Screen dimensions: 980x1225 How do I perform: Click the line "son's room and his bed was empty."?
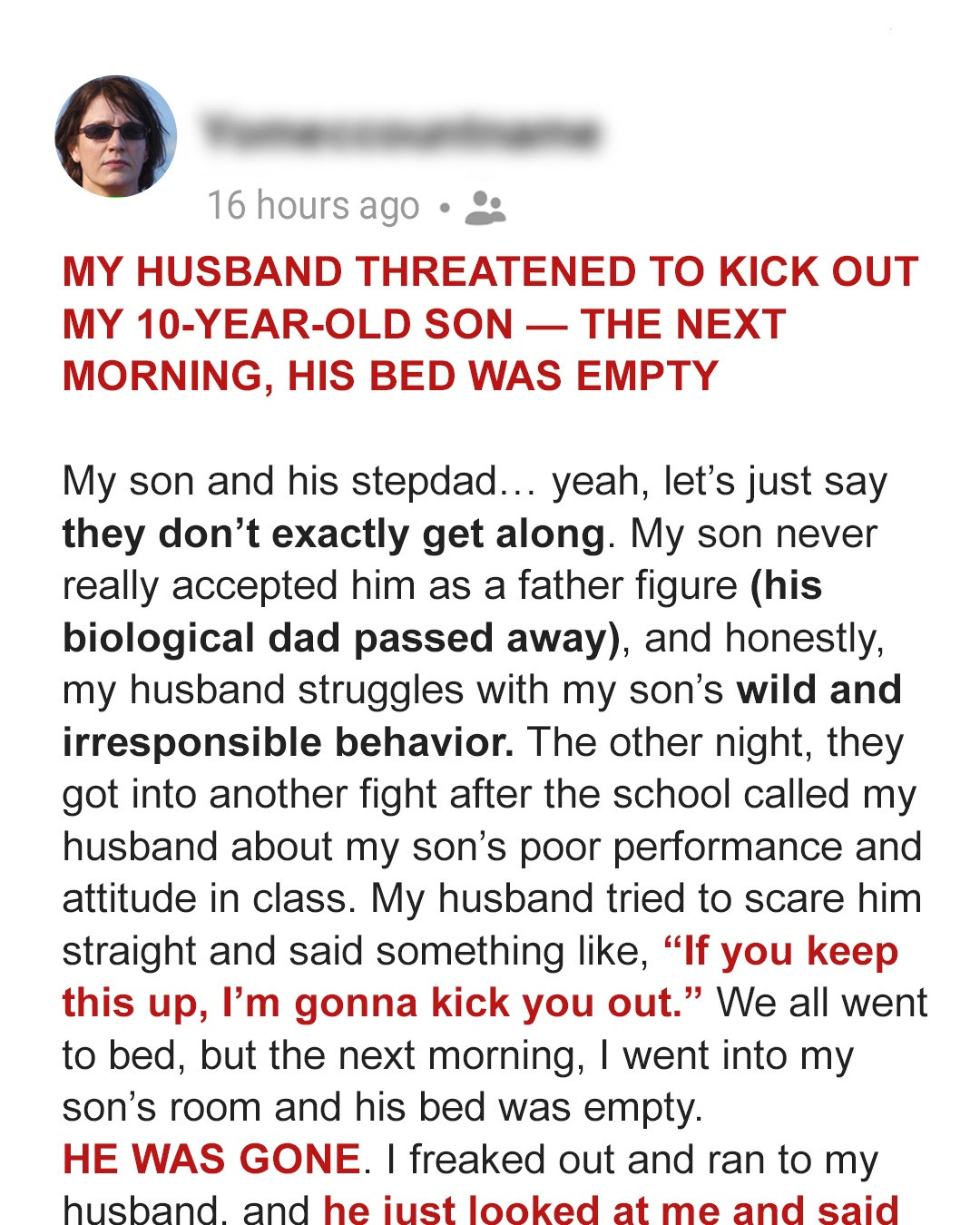coord(382,1108)
